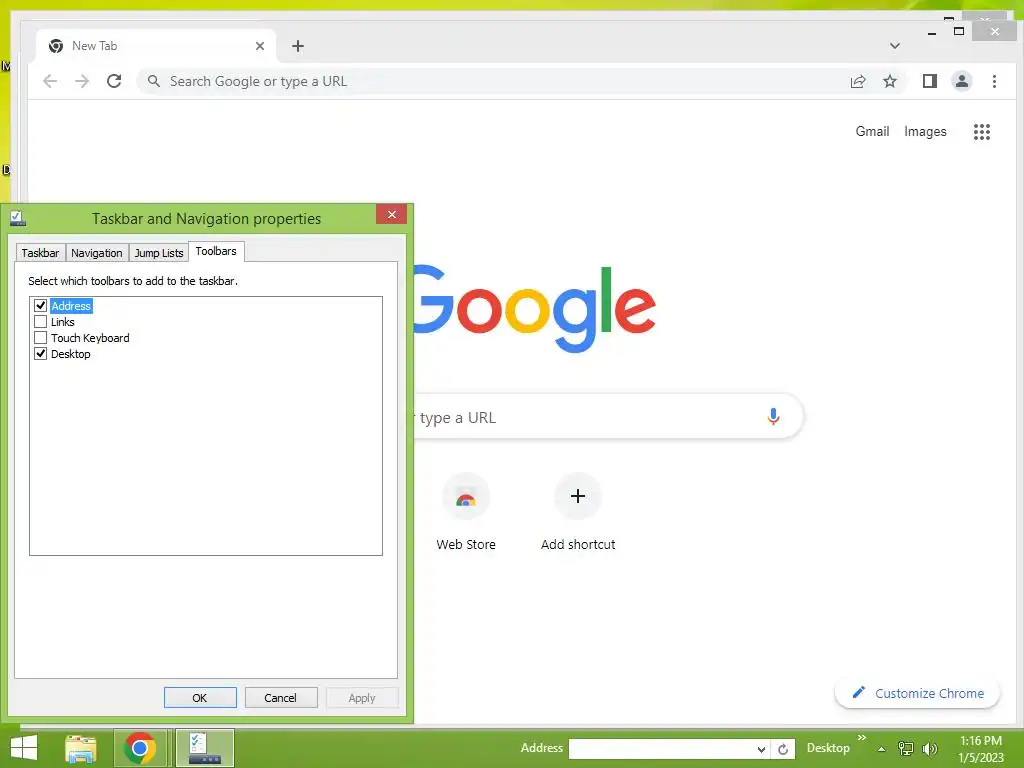Click the New Tab browser tab

click(156, 46)
